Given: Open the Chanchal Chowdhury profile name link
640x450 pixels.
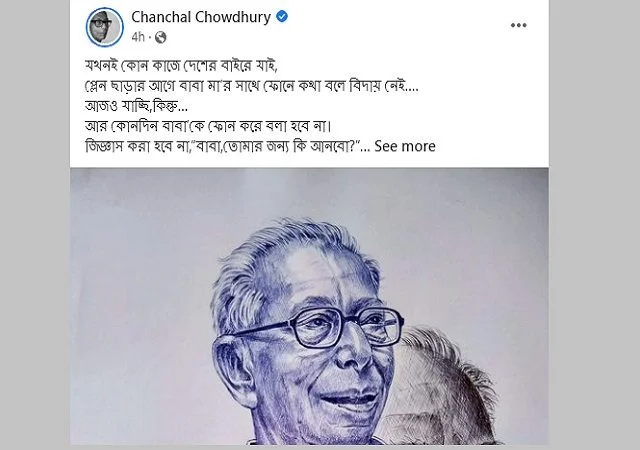Looking at the screenshot, I should (x=201, y=17).
